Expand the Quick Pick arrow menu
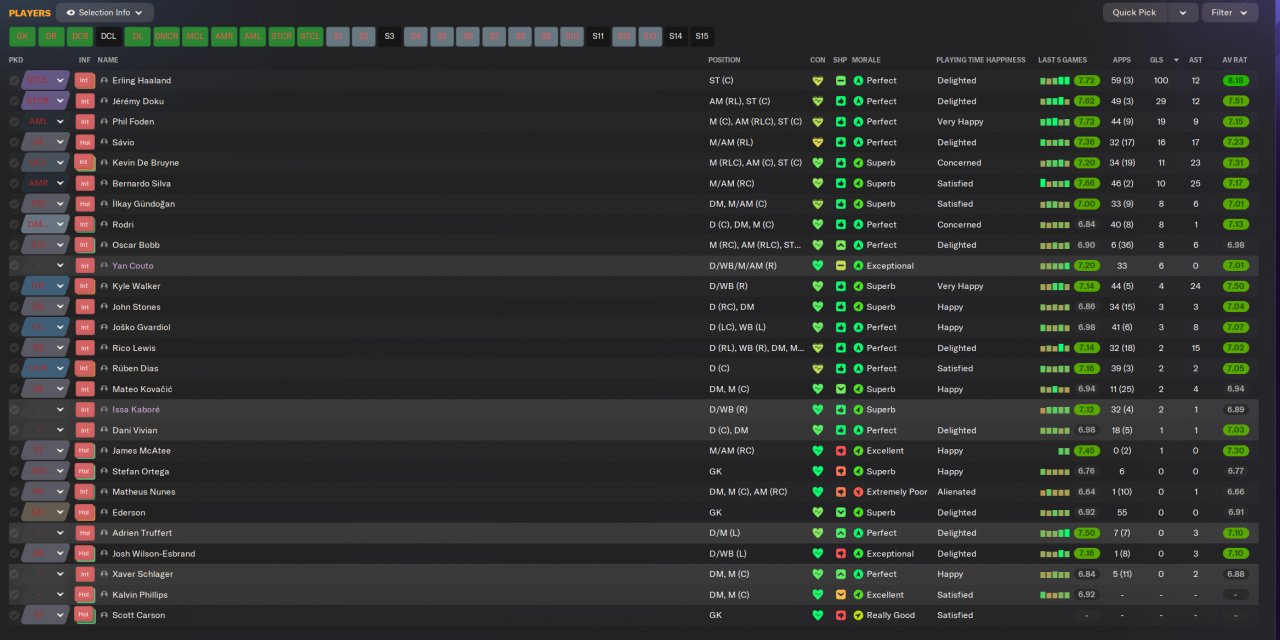 click(1183, 13)
